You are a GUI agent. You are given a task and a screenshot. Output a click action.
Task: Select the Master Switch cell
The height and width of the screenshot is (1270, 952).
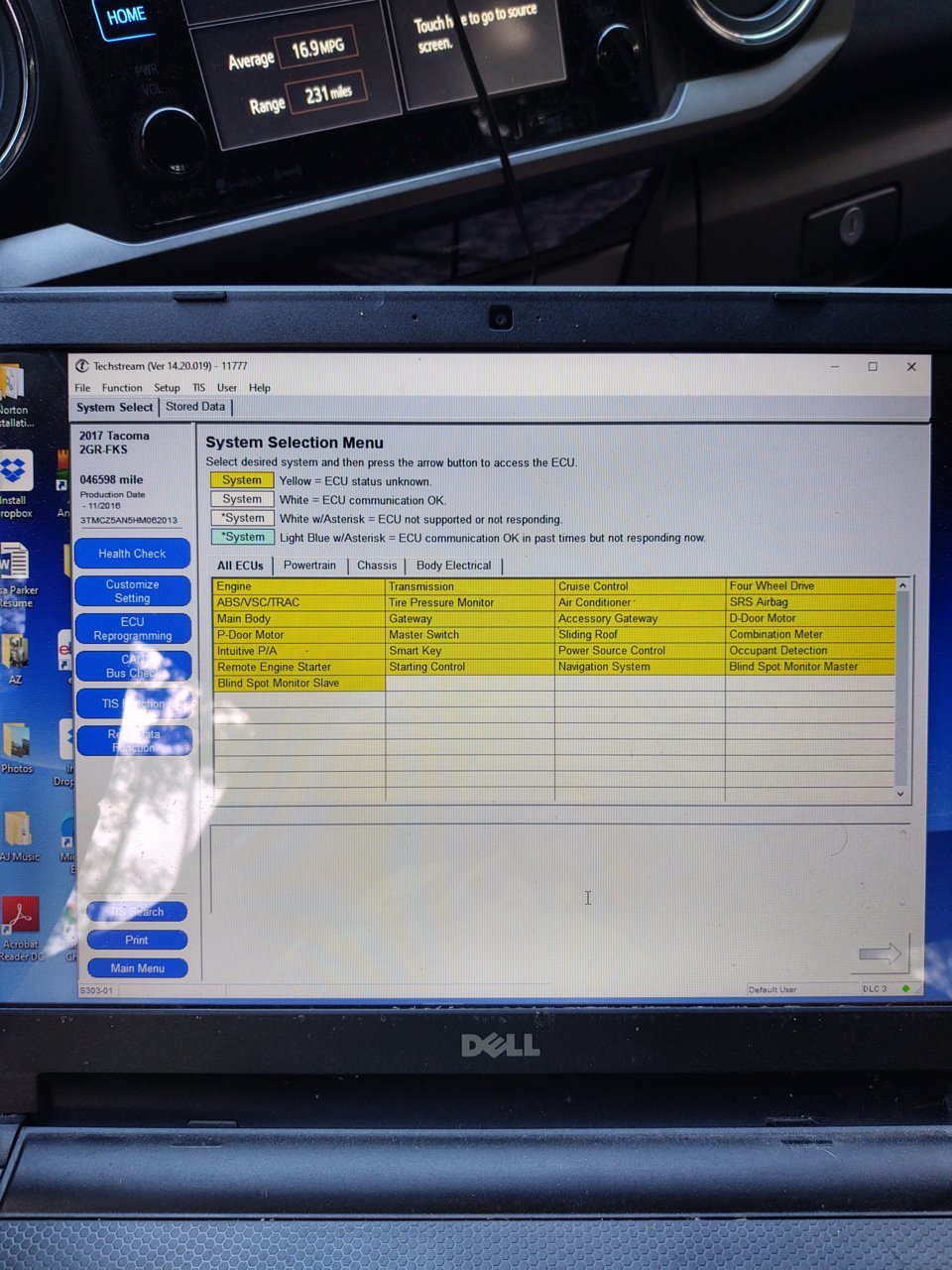tap(470, 634)
